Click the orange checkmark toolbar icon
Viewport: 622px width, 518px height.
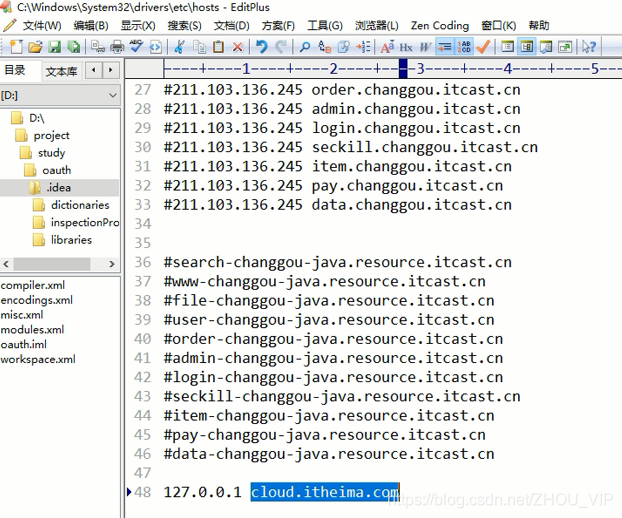483,47
